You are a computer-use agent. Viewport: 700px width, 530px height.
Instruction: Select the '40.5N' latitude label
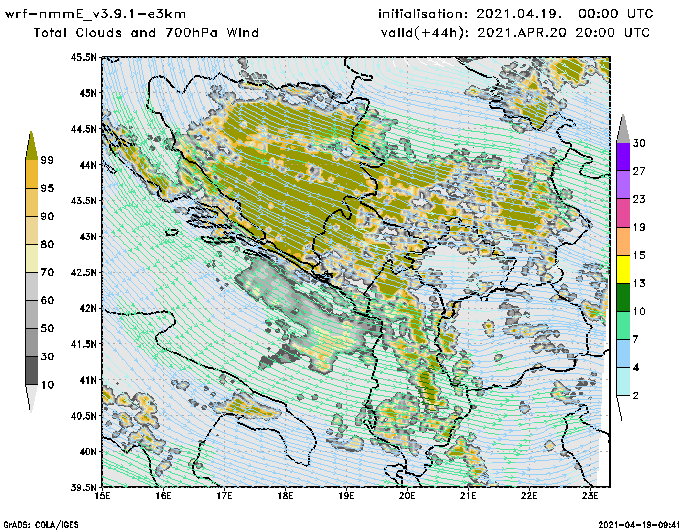[83, 416]
